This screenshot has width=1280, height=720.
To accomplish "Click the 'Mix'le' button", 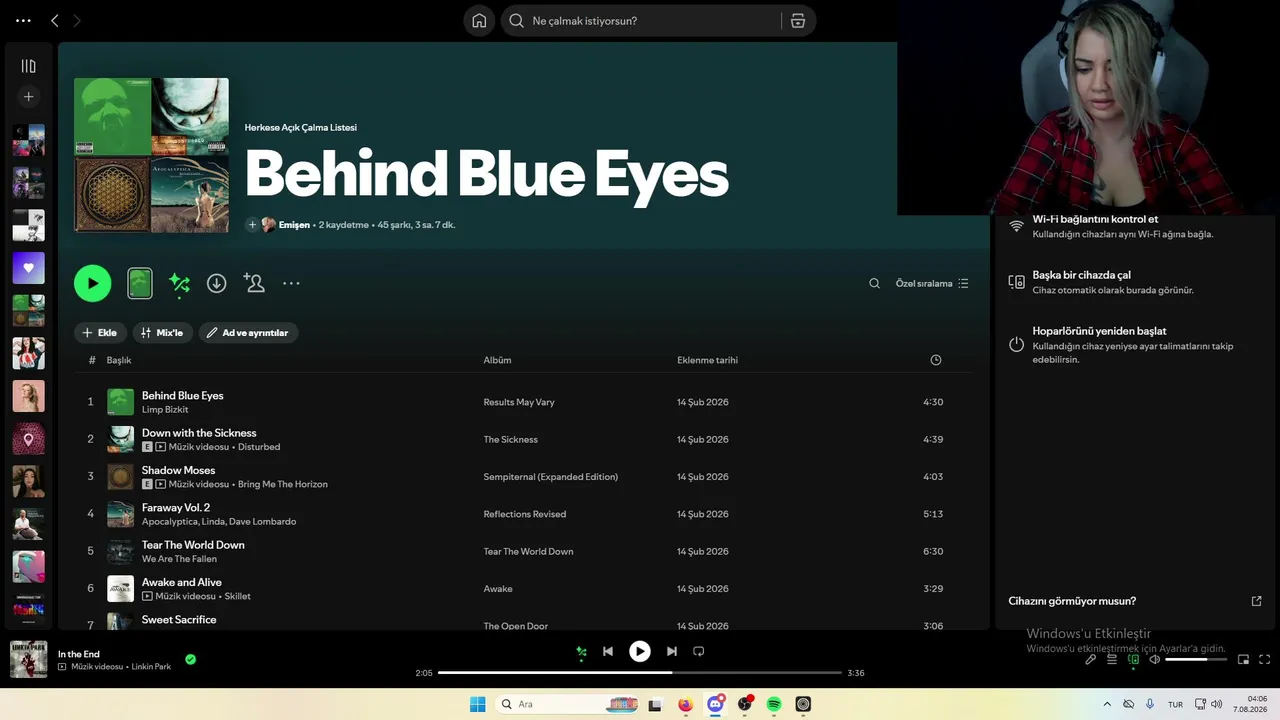I will coord(162,333).
